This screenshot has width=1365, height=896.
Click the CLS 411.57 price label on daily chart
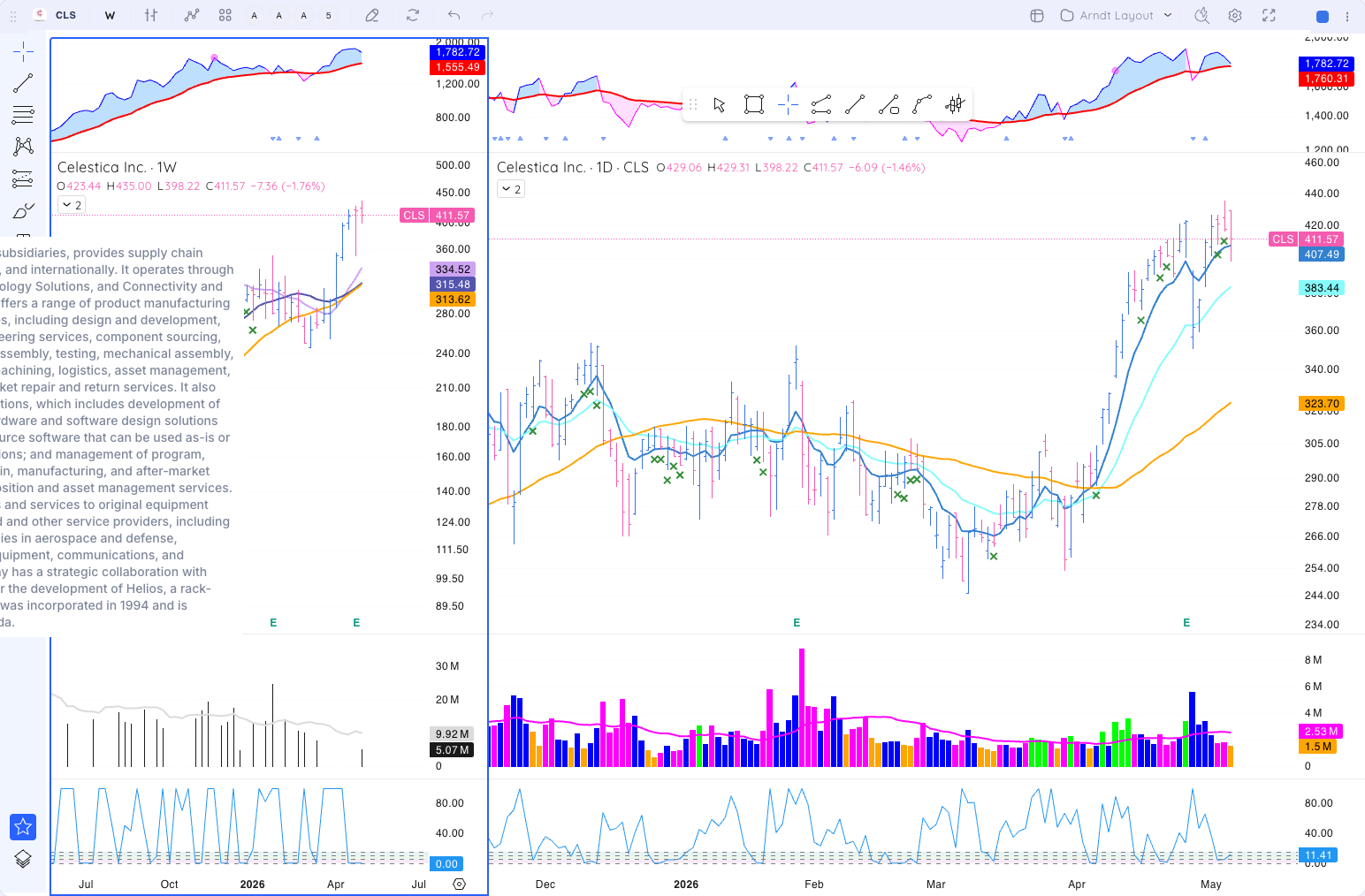coord(1307,239)
